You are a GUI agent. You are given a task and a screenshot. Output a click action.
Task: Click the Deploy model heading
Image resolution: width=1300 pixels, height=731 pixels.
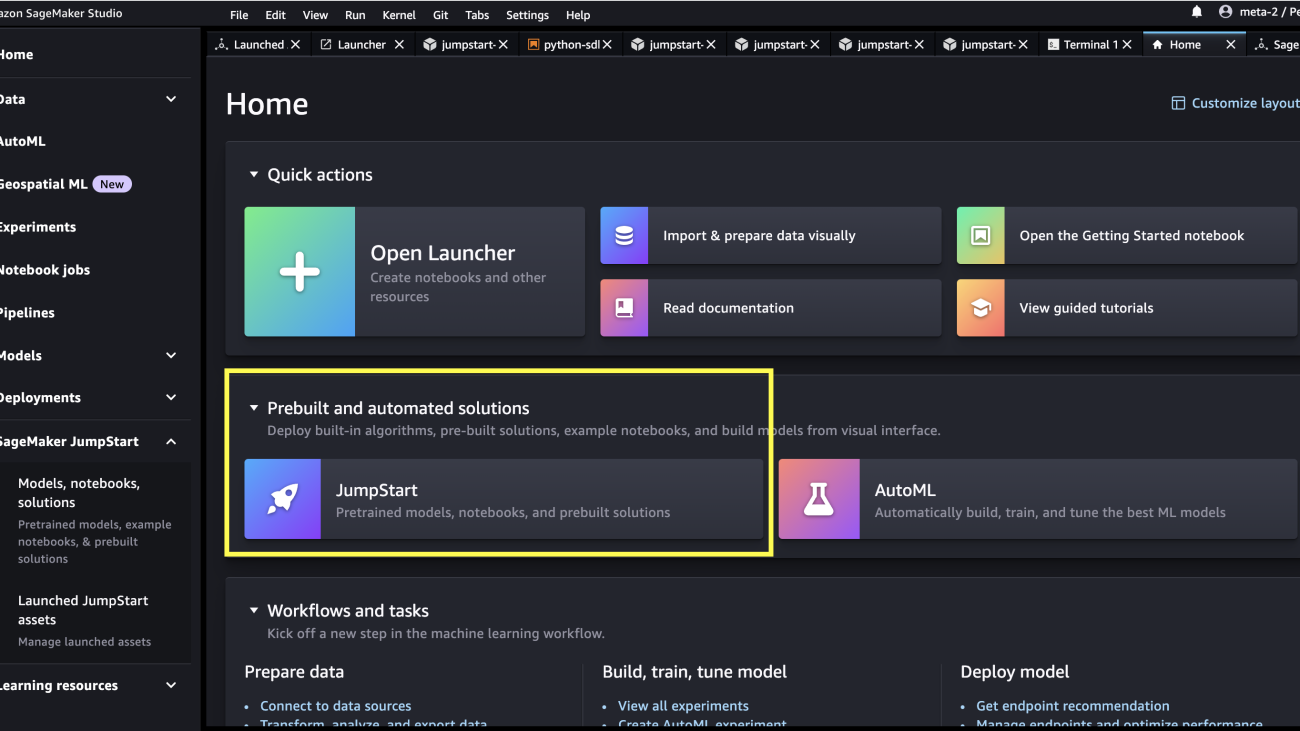coord(1014,672)
